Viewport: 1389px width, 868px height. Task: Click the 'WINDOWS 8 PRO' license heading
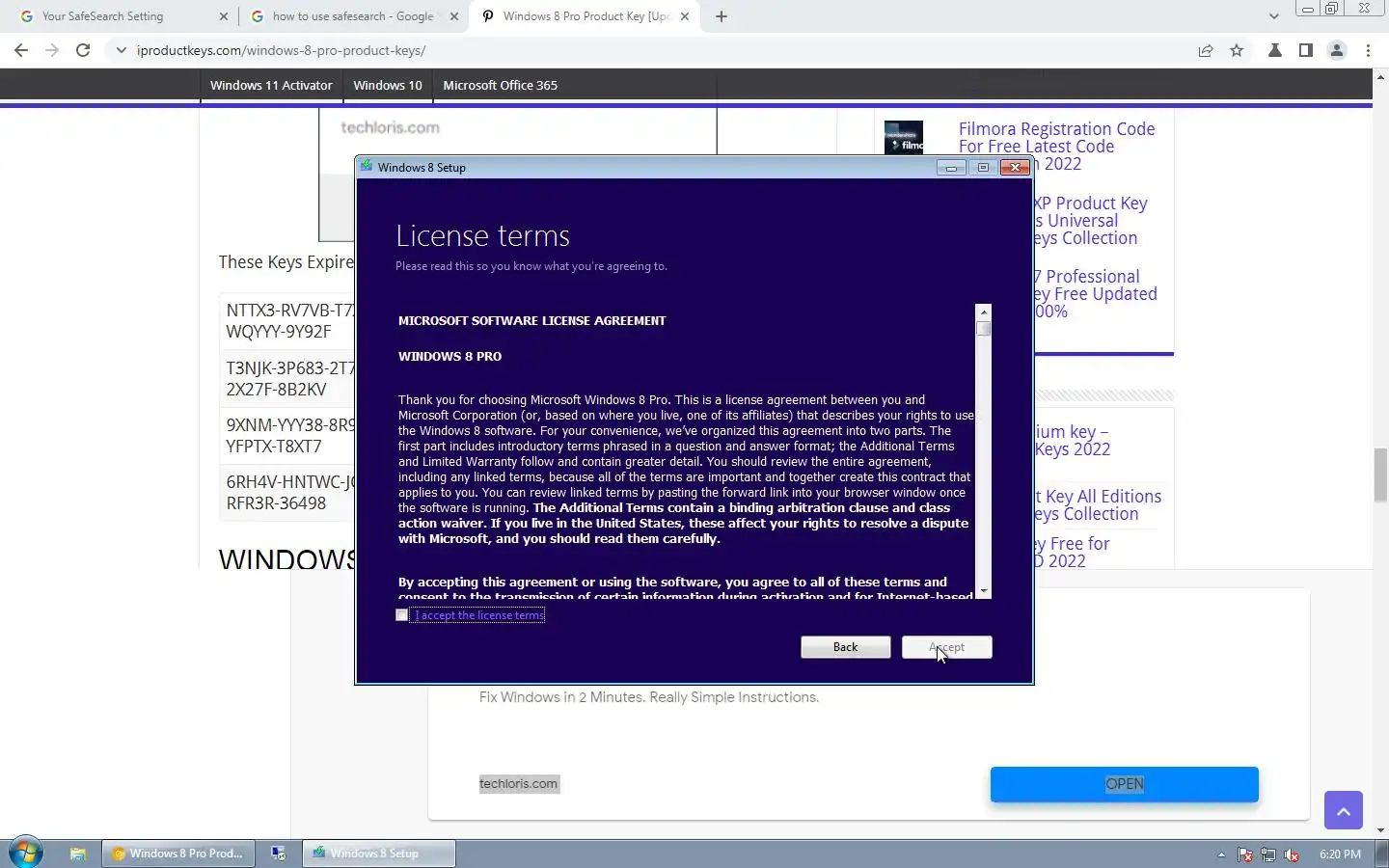[449, 357]
